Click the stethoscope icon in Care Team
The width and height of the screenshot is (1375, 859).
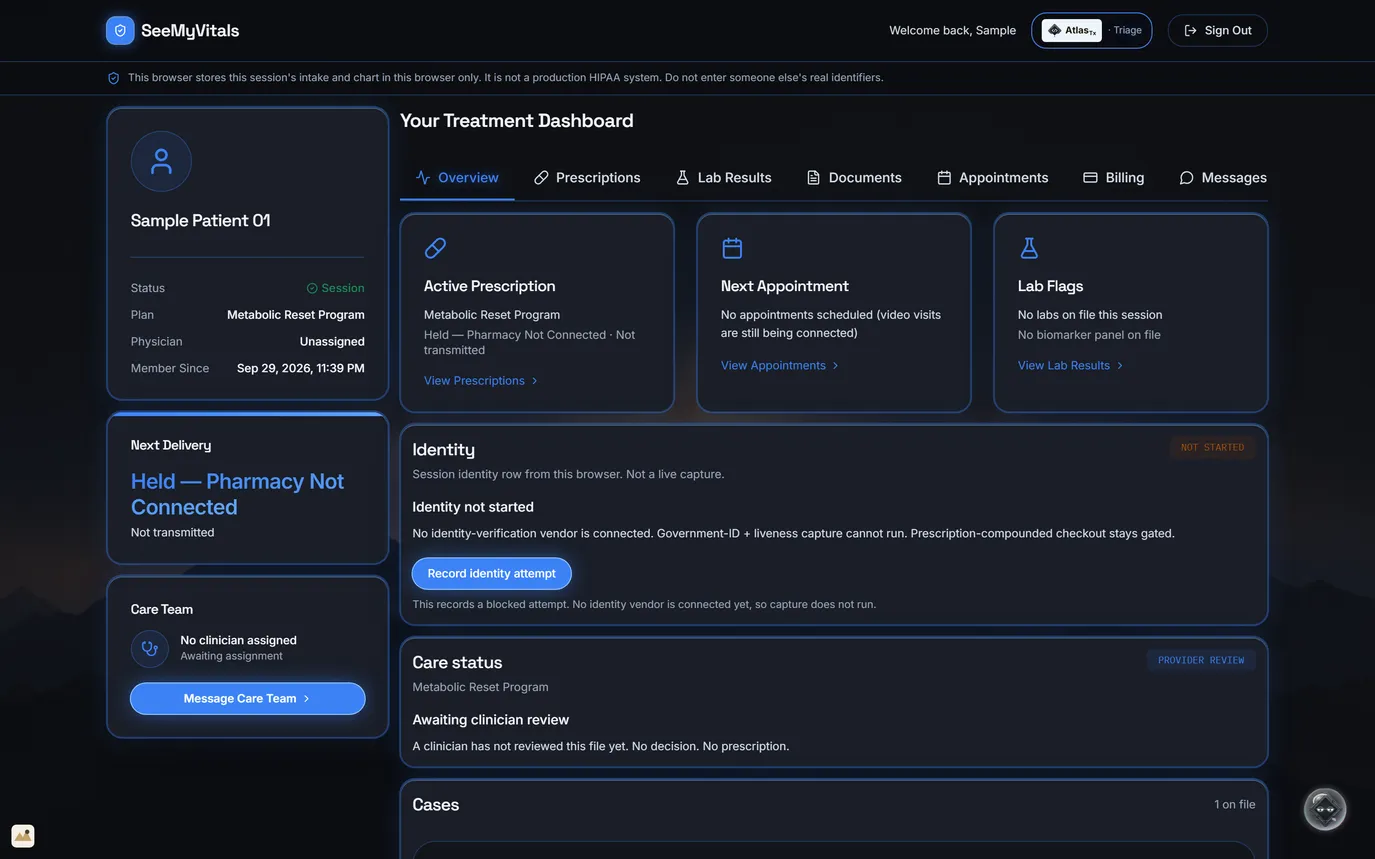click(150, 648)
